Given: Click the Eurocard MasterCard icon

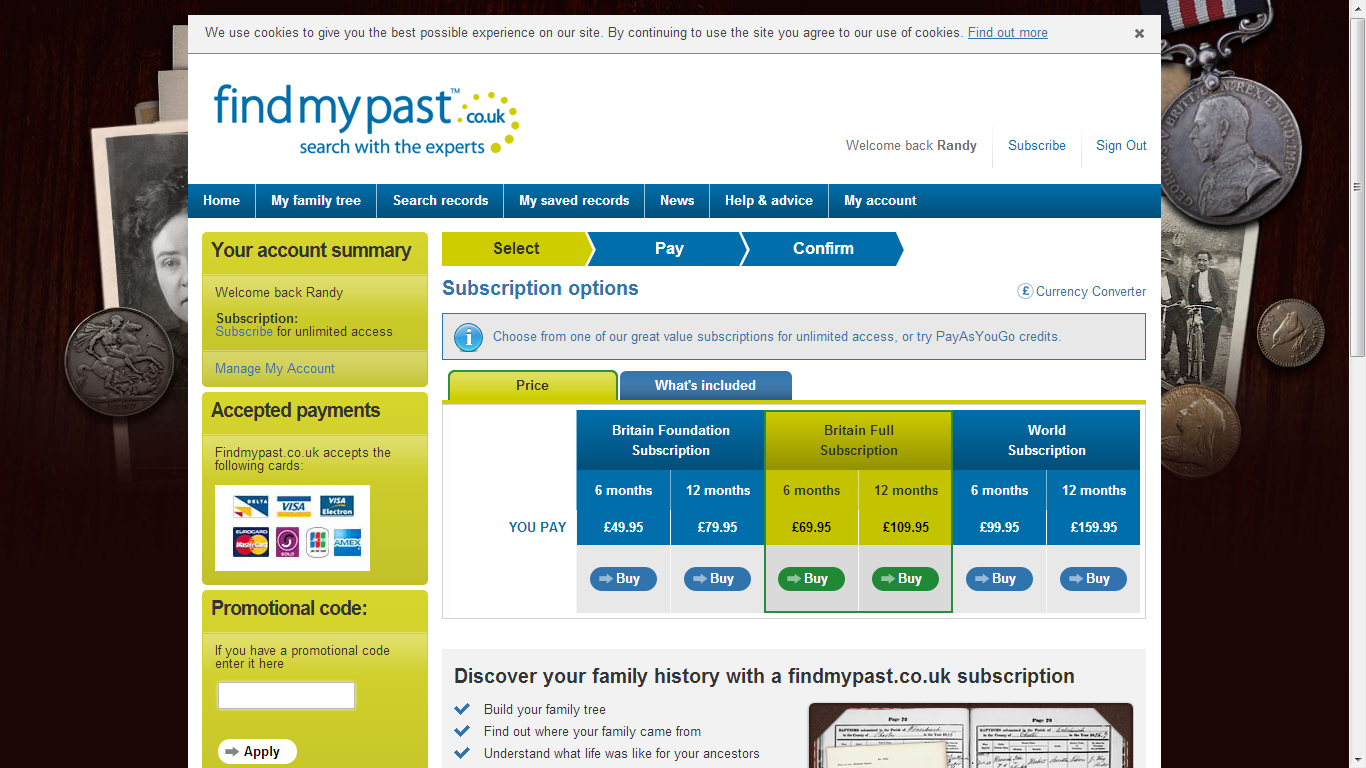Looking at the screenshot, I should pos(251,542).
